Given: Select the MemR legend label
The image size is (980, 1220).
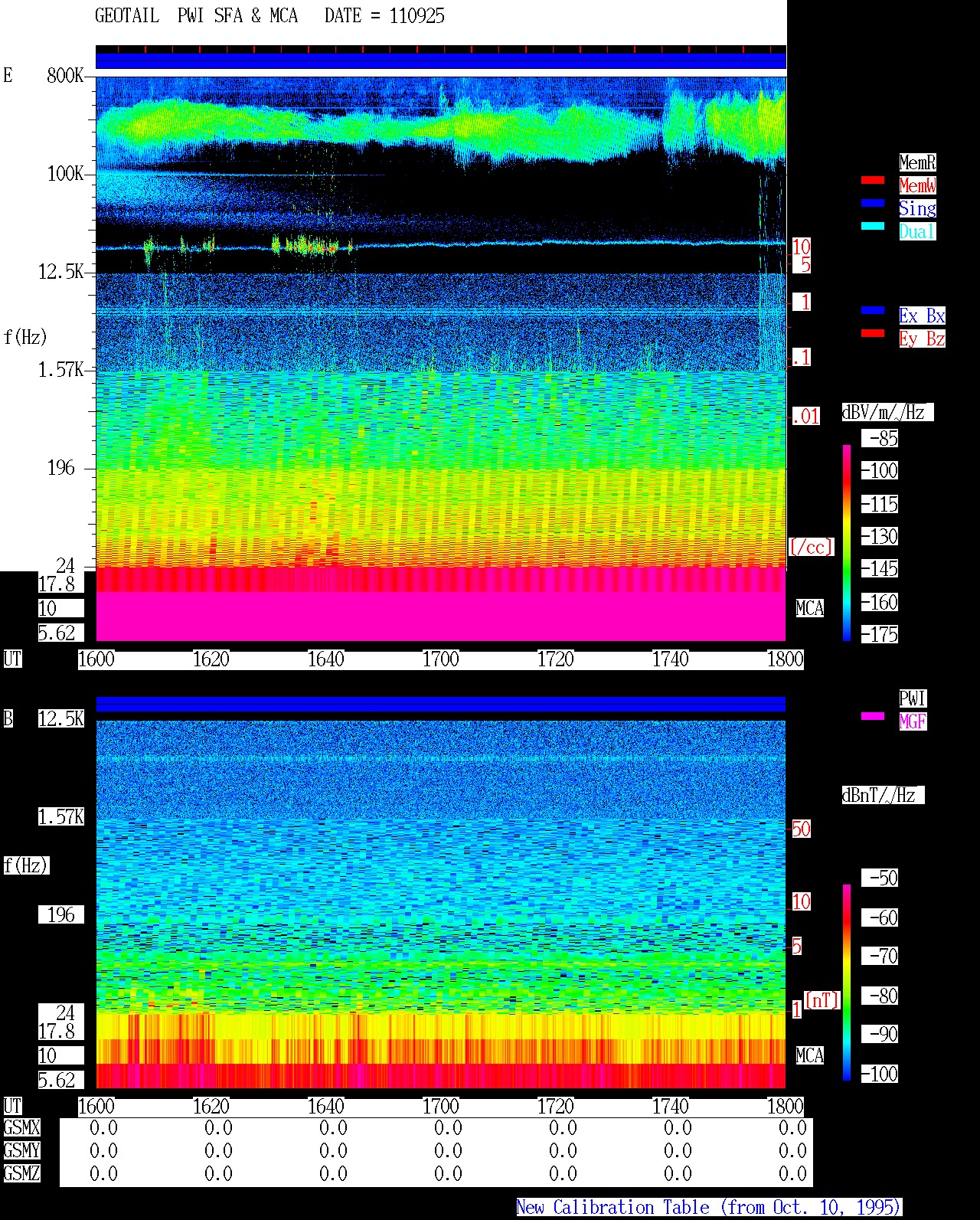Looking at the screenshot, I should point(917,162).
